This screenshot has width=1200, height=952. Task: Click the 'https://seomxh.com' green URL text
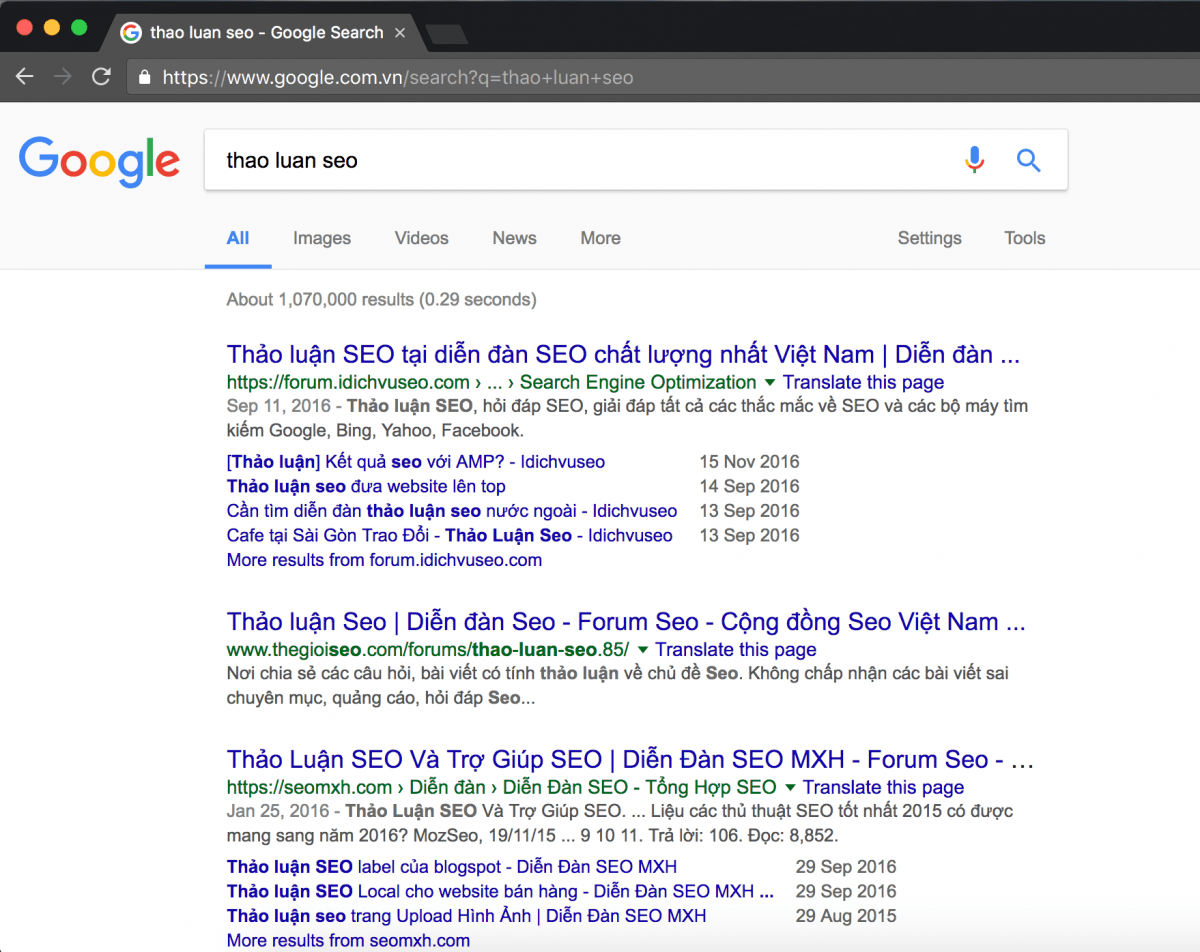pyautogui.click(x=309, y=787)
